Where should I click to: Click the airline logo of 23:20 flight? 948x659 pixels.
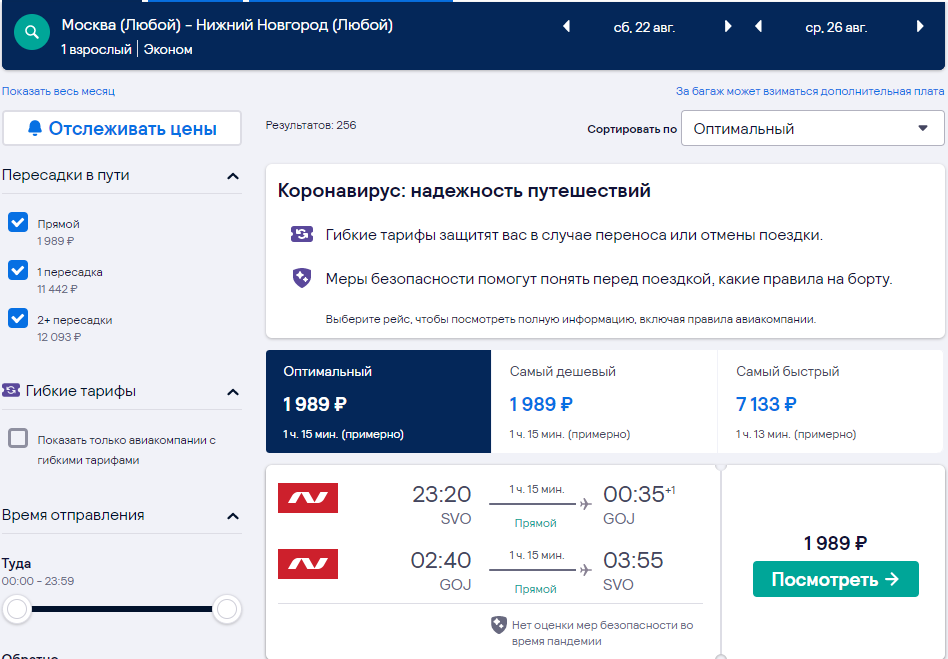pos(308,498)
